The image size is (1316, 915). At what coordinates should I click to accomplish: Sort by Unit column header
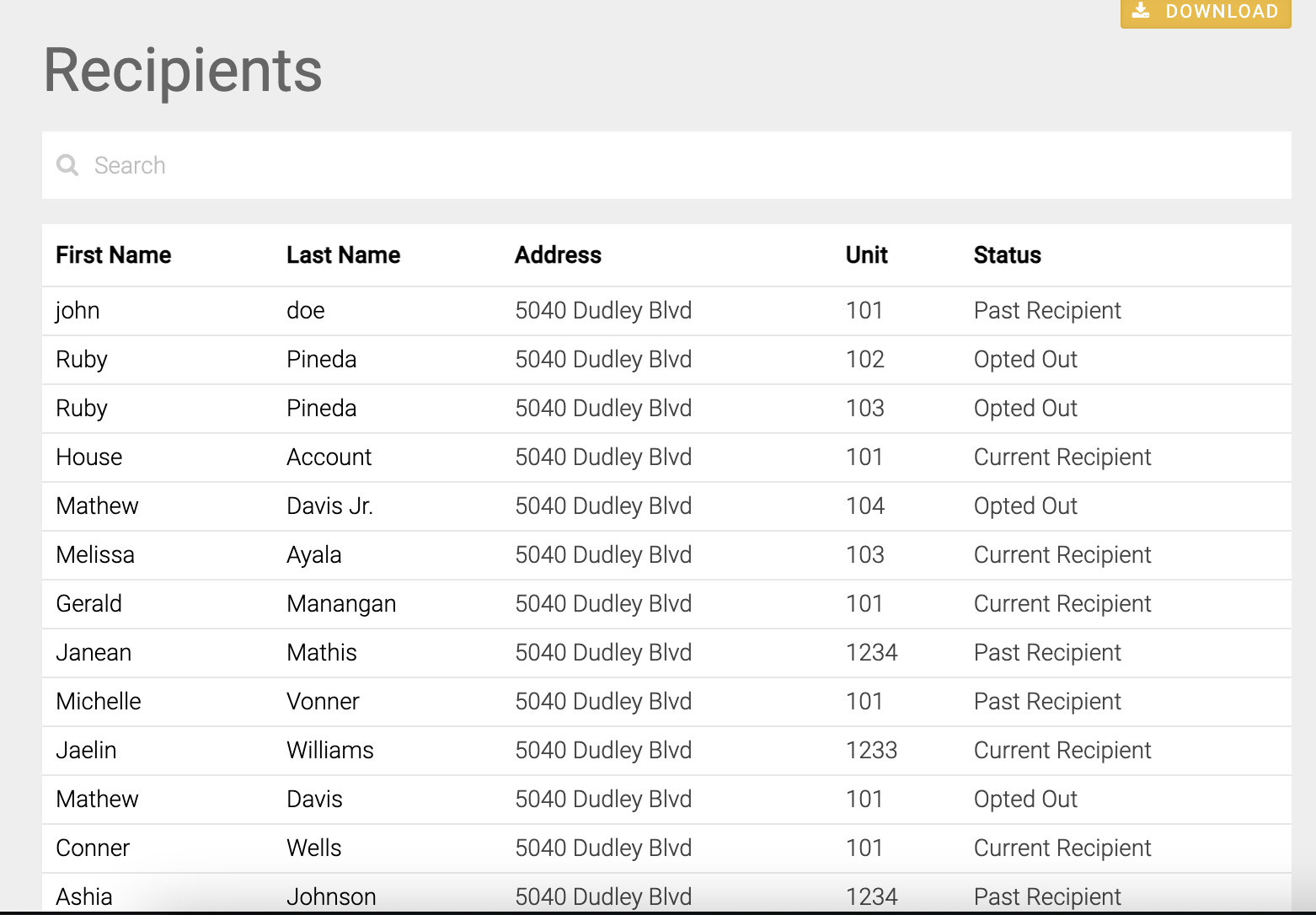click(866, 255)
